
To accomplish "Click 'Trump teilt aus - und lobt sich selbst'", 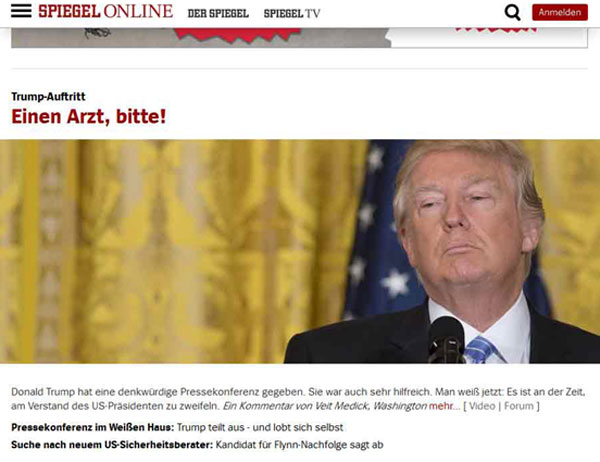I will (x=260, y=427).
